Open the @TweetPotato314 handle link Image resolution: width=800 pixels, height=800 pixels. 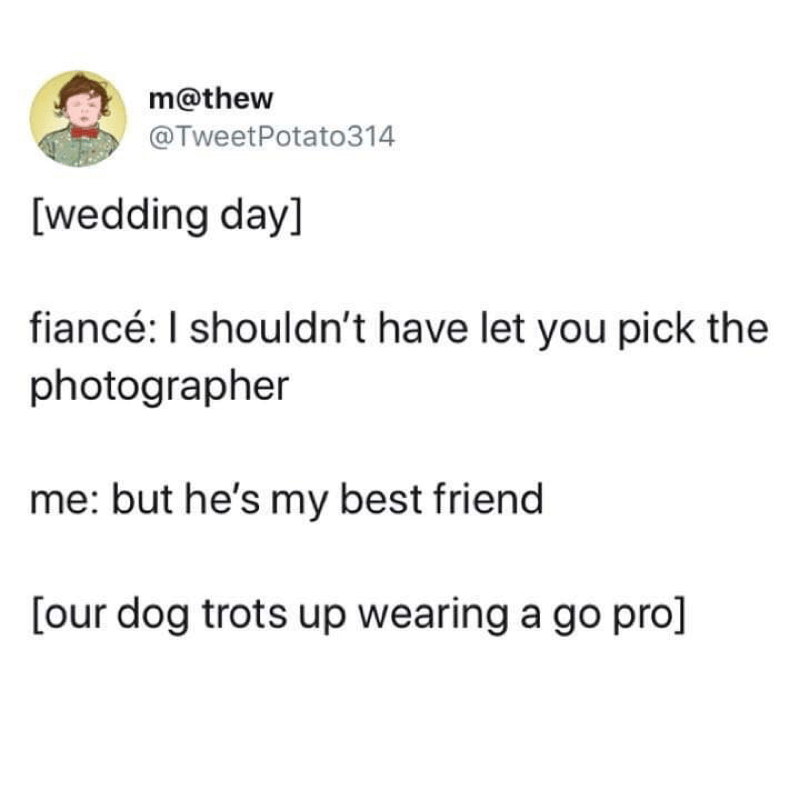[x=271, y=137]
